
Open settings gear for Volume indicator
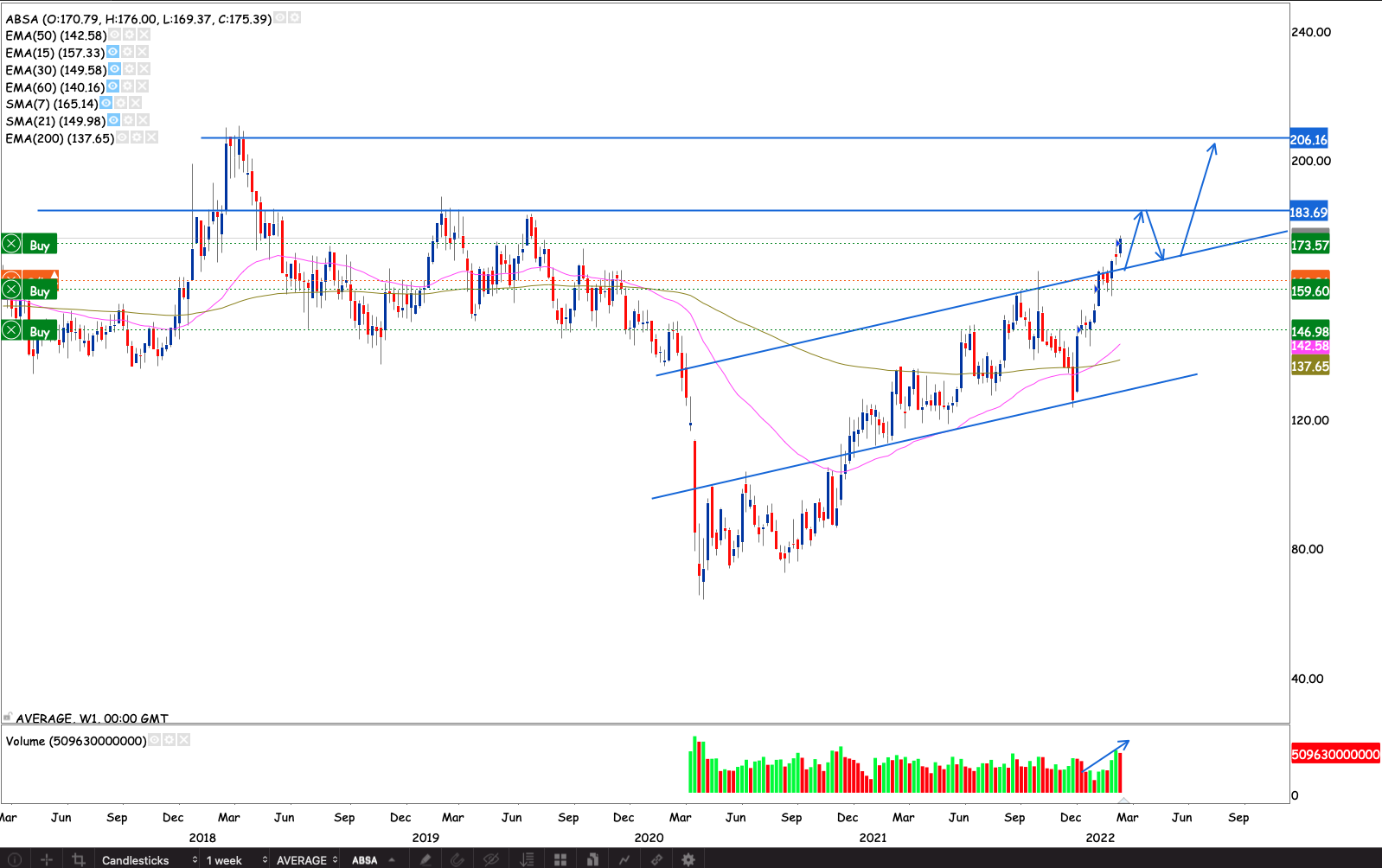(169, 740)
